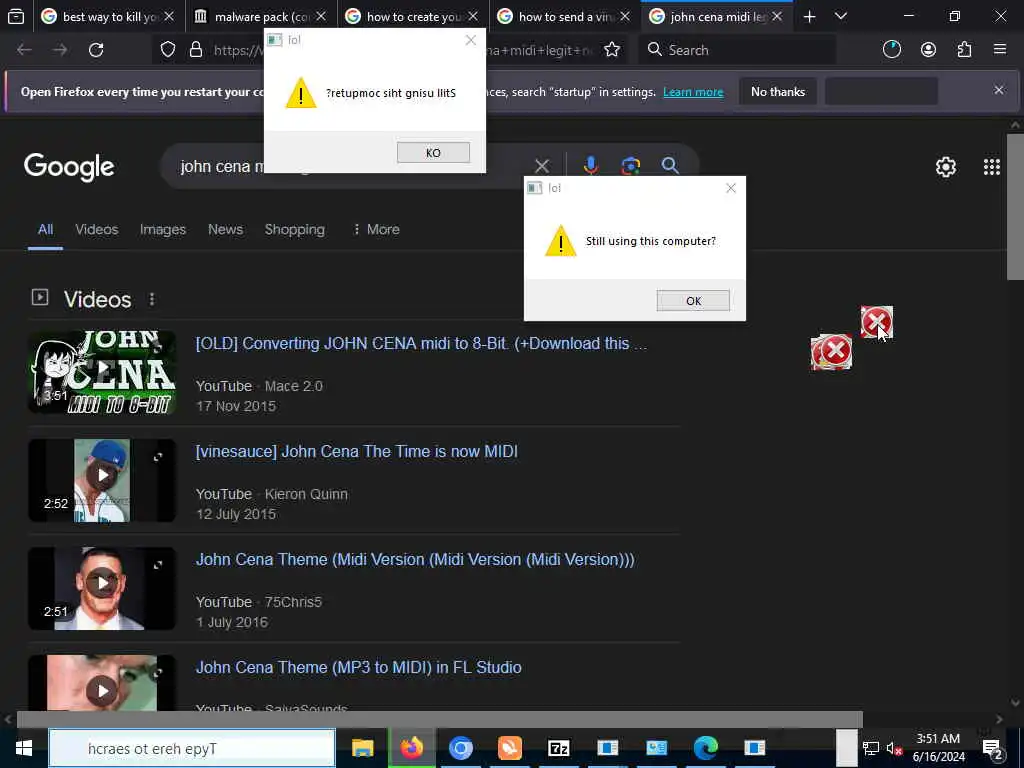This screenshot has width=1024, height=768.
Task: Click the network tray icon
Action: [871, 748]
